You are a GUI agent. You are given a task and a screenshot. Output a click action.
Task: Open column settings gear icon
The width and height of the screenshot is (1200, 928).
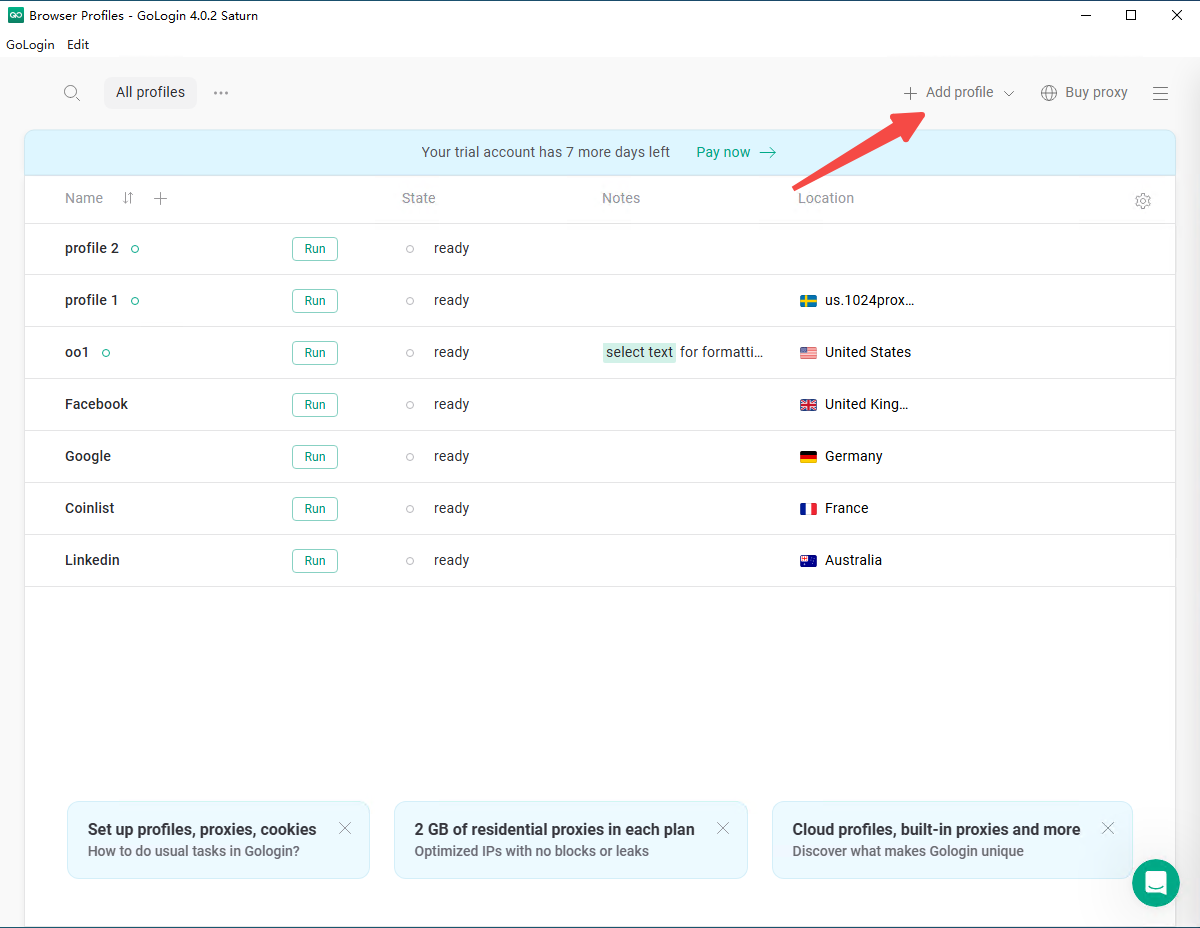[x=1143, y=201]
